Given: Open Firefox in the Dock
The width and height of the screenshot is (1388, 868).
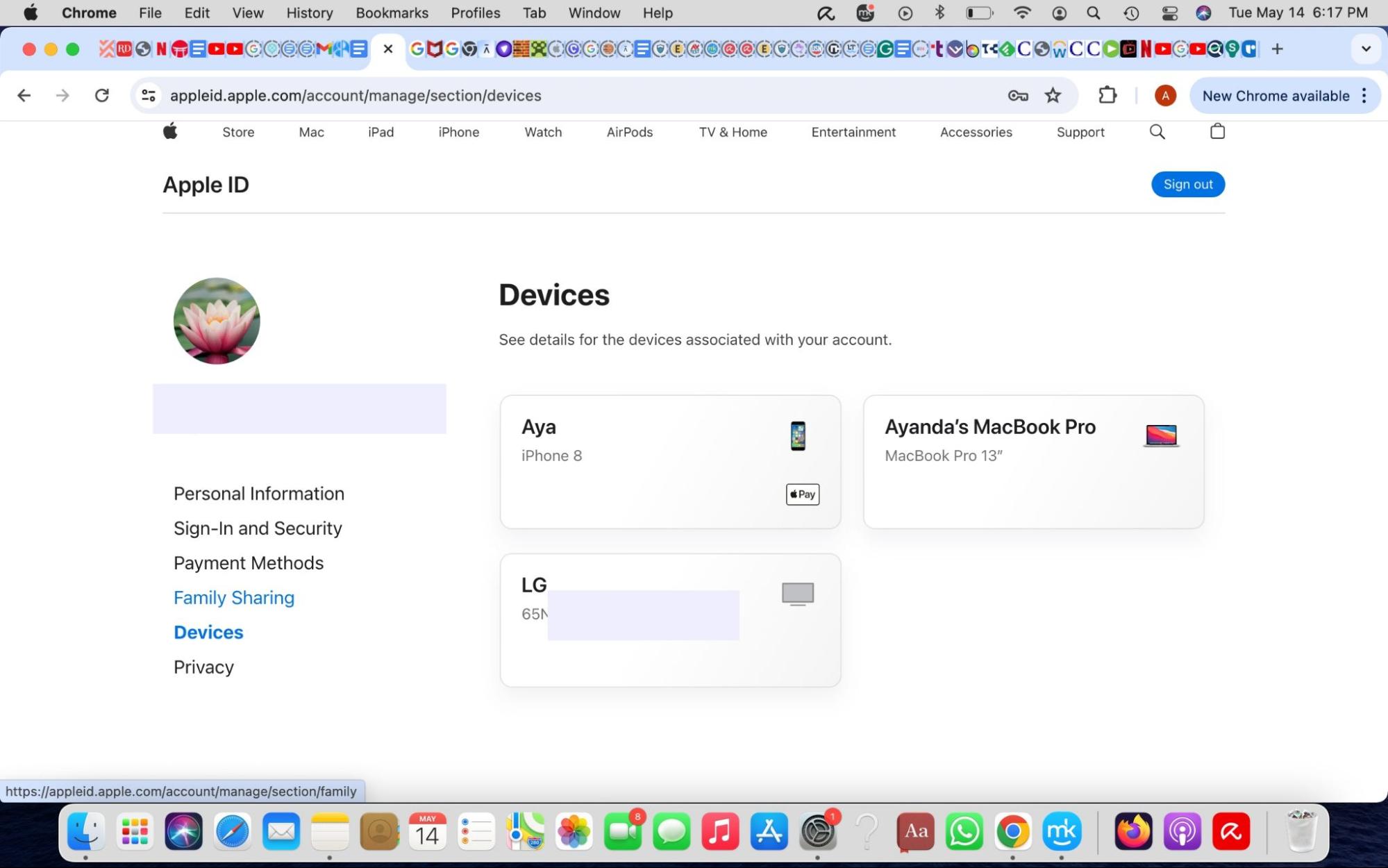Looking at the screenshot, I should coord(1133,831).
